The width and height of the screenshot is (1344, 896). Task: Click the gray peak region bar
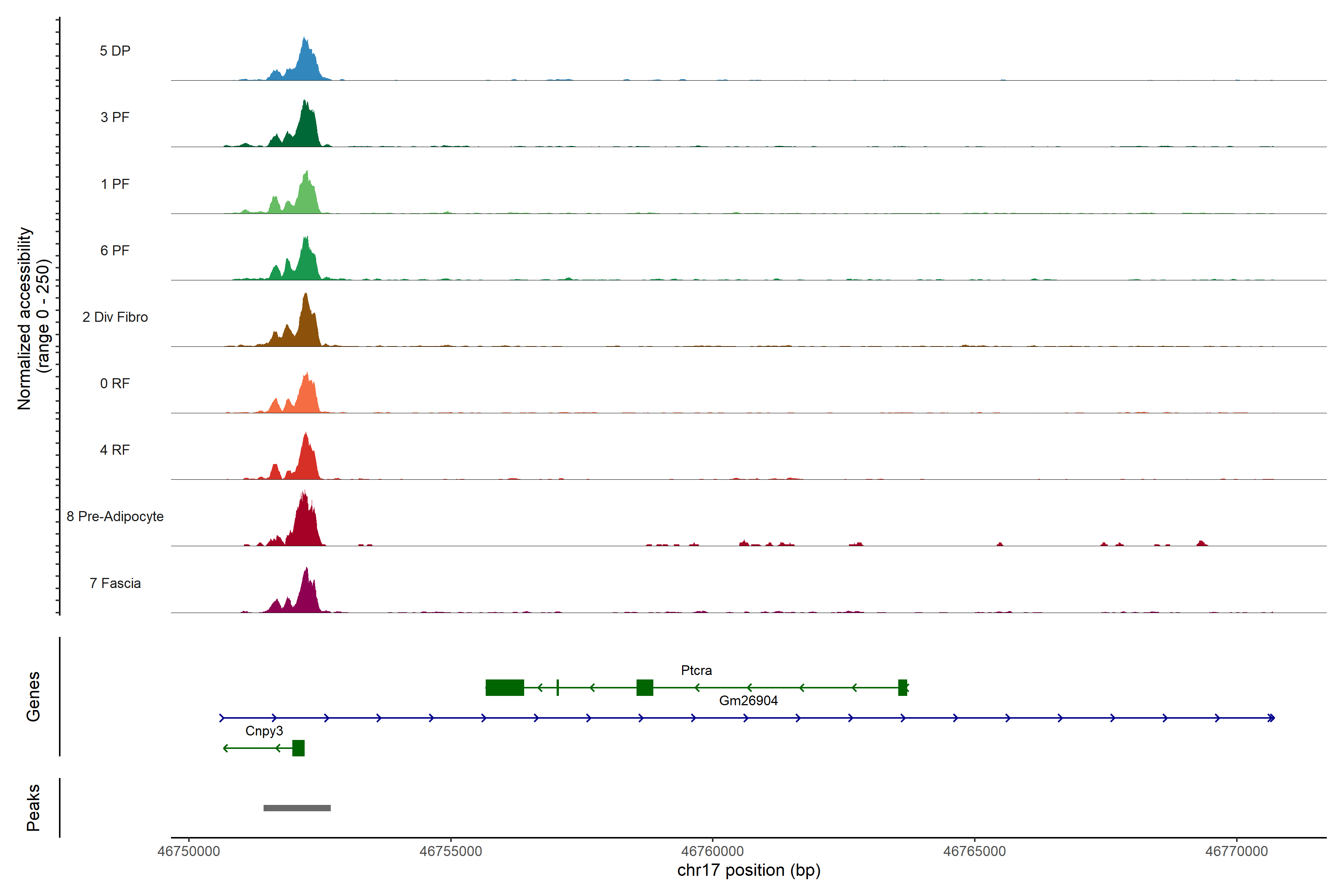click(296, 808)
